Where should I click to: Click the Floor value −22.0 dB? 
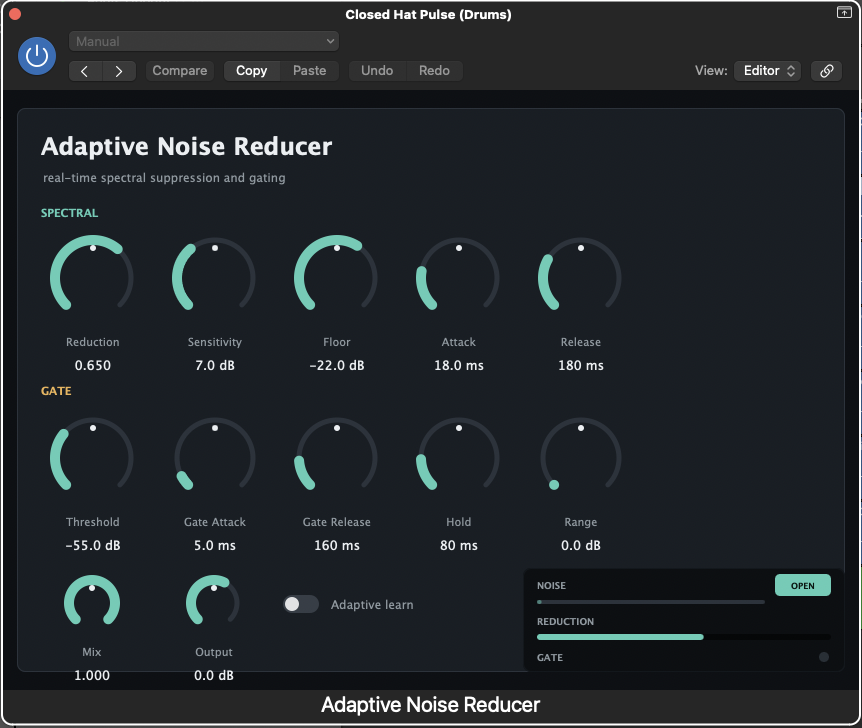(x=336, y=366)
